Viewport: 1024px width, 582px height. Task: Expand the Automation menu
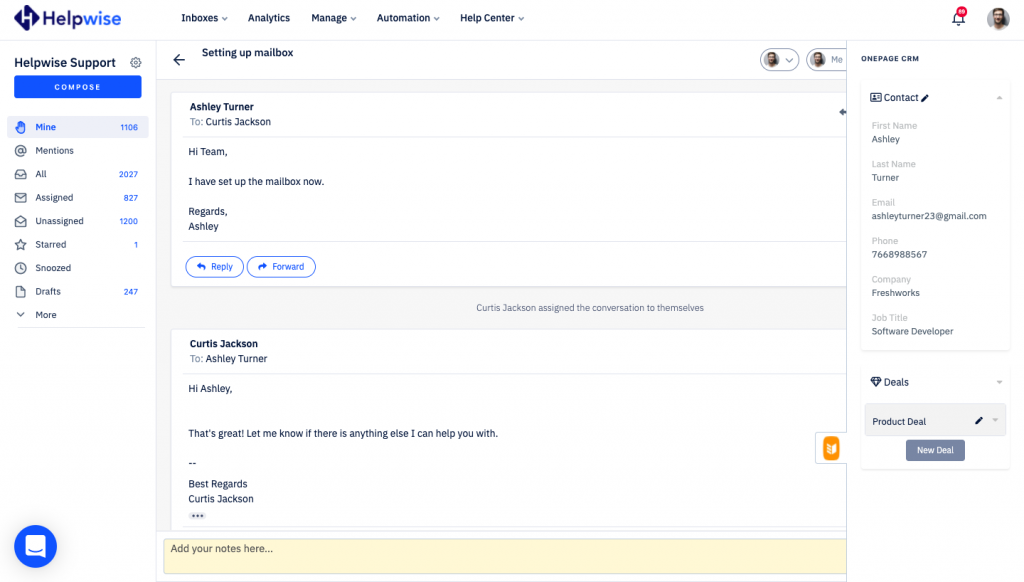(409, 18)
